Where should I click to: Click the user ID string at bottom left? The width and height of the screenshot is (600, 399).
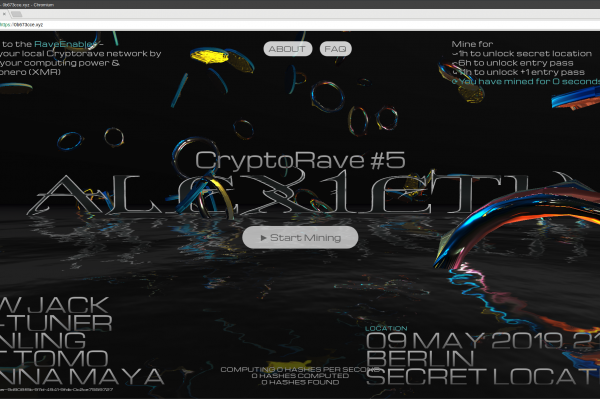[x=56, y=389]
